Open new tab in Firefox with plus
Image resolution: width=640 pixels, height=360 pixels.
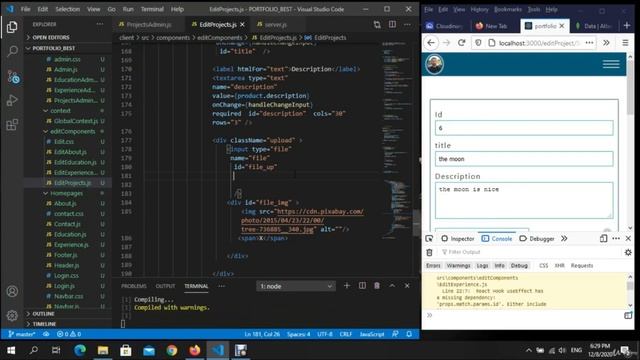pyautogui.click(x=627, y=25)
